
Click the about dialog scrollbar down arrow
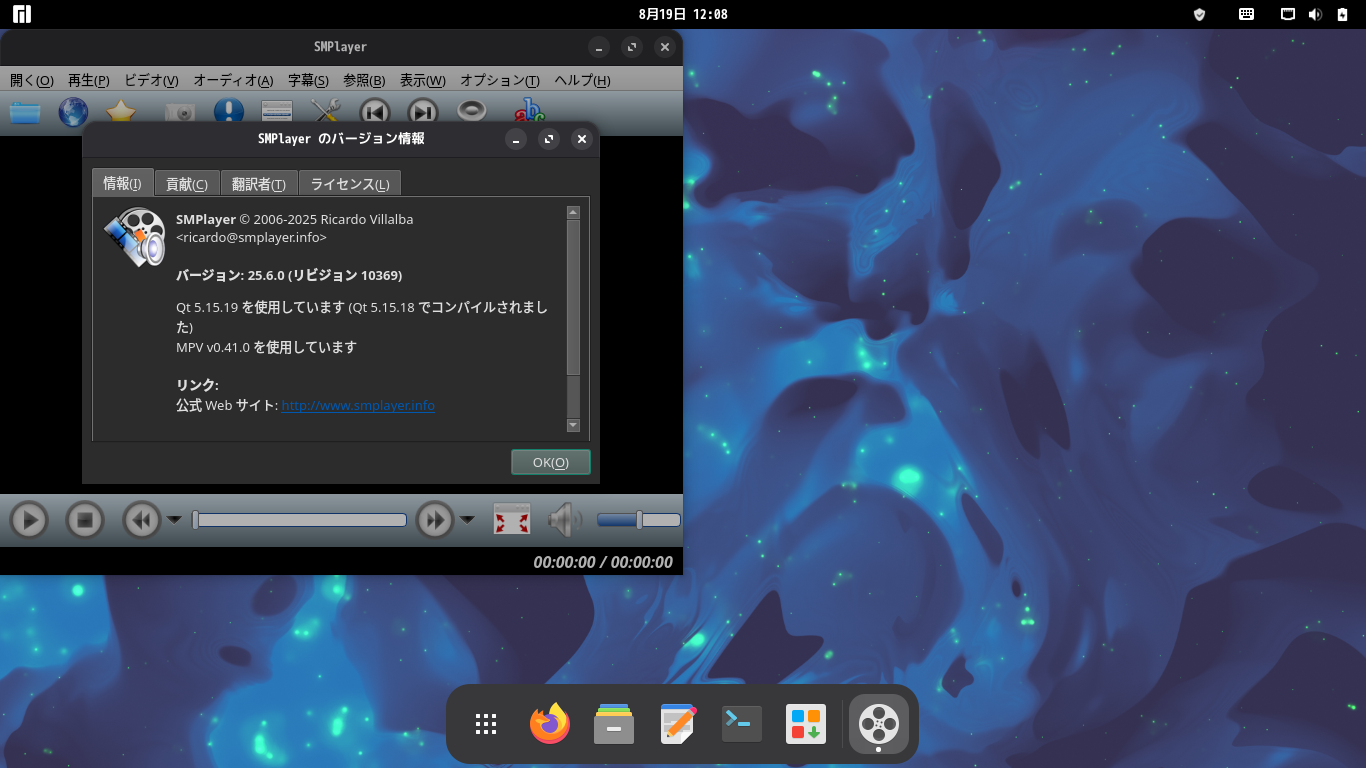click(x=573, y=425)
